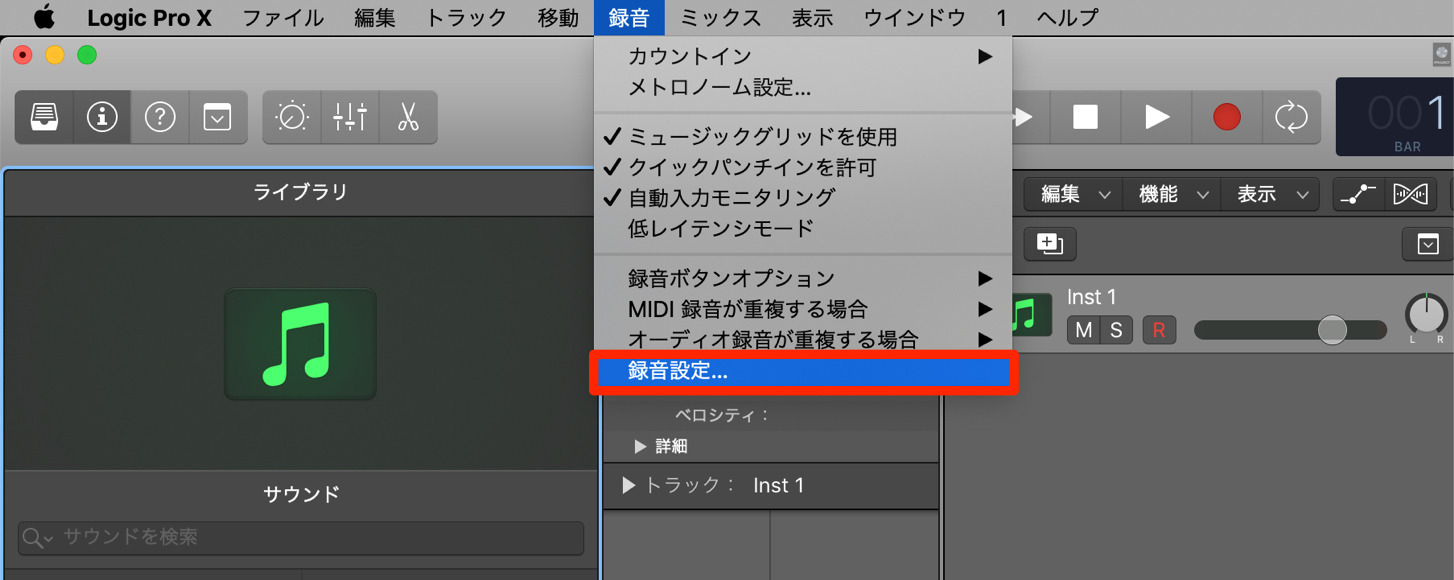The width and height of the screenshot is (1454, 580).
Task: Record-enable the Inst 1 track
Action: [x=1159, y=330]
